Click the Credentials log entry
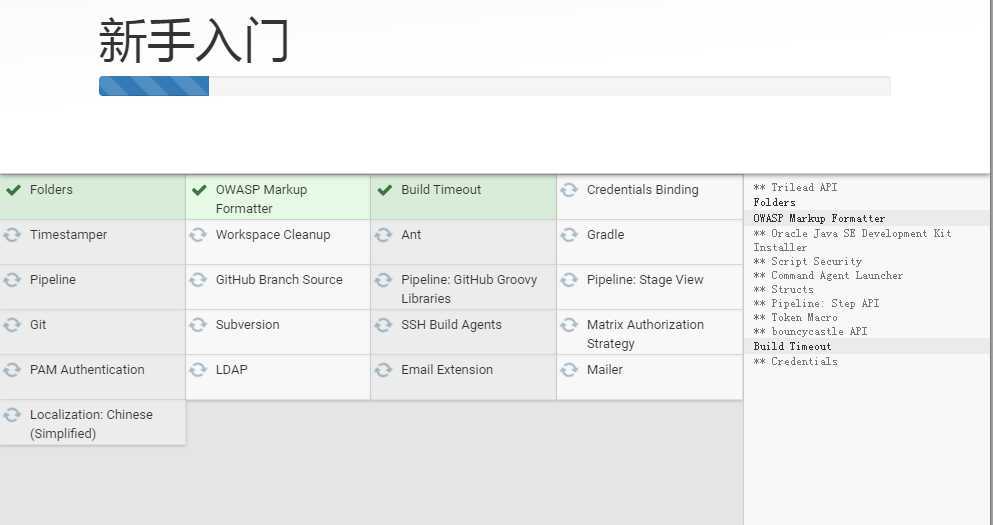The width and height of the screenshot is (993, 525). point(795,361)
